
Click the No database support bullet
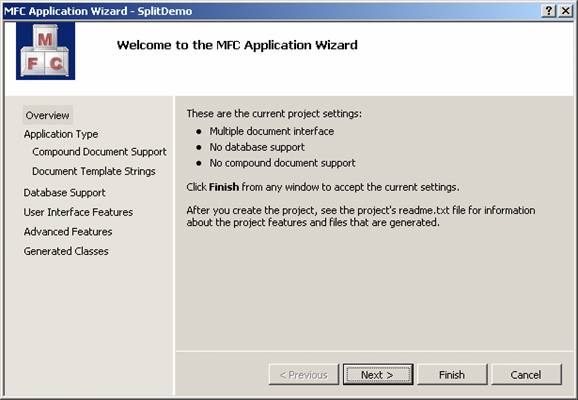click(x=257, y=147)
